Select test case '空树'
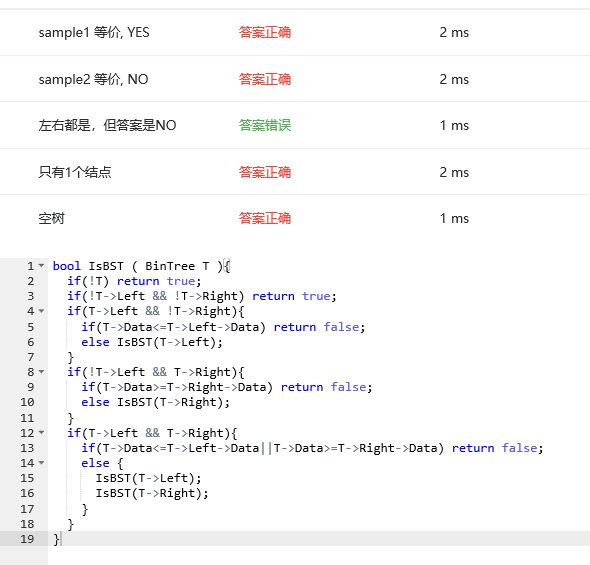 tap(52, 219)
